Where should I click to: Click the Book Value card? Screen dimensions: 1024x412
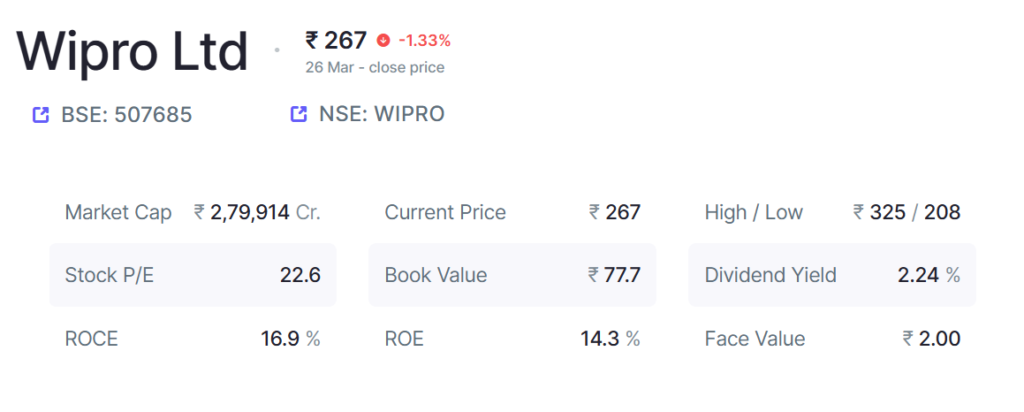513,275
